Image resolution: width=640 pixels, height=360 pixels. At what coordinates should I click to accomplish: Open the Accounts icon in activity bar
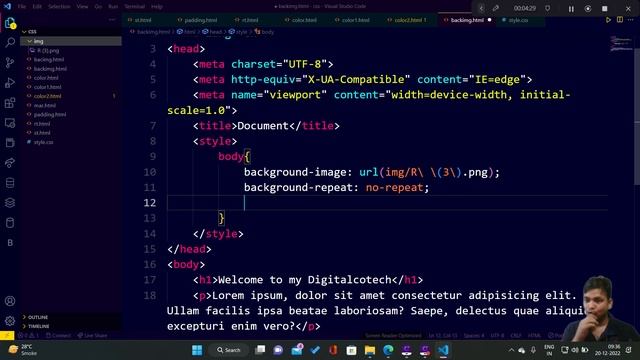[10, 301]
